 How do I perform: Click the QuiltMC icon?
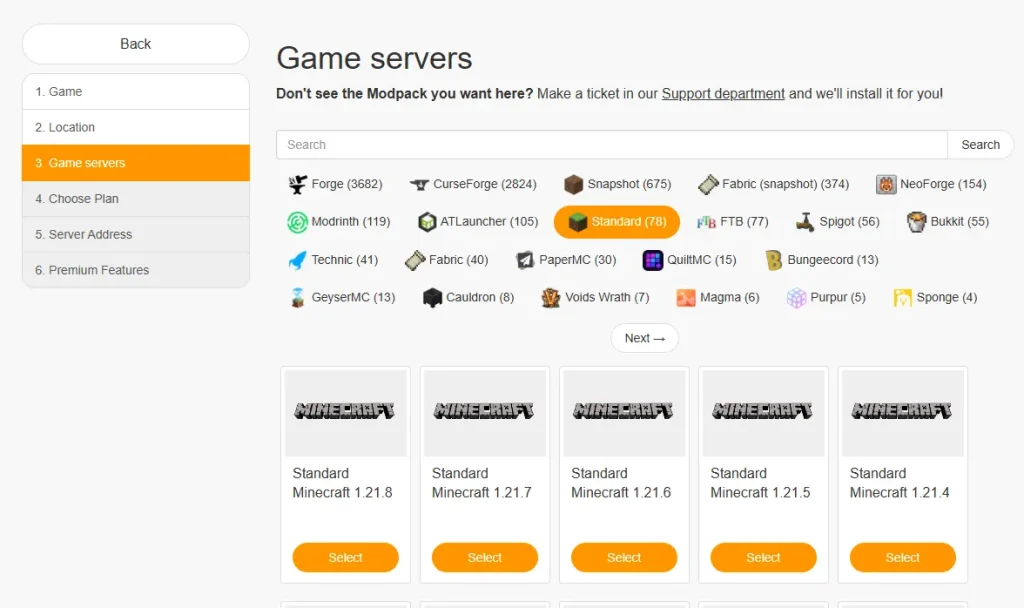(x=653, y=260)
